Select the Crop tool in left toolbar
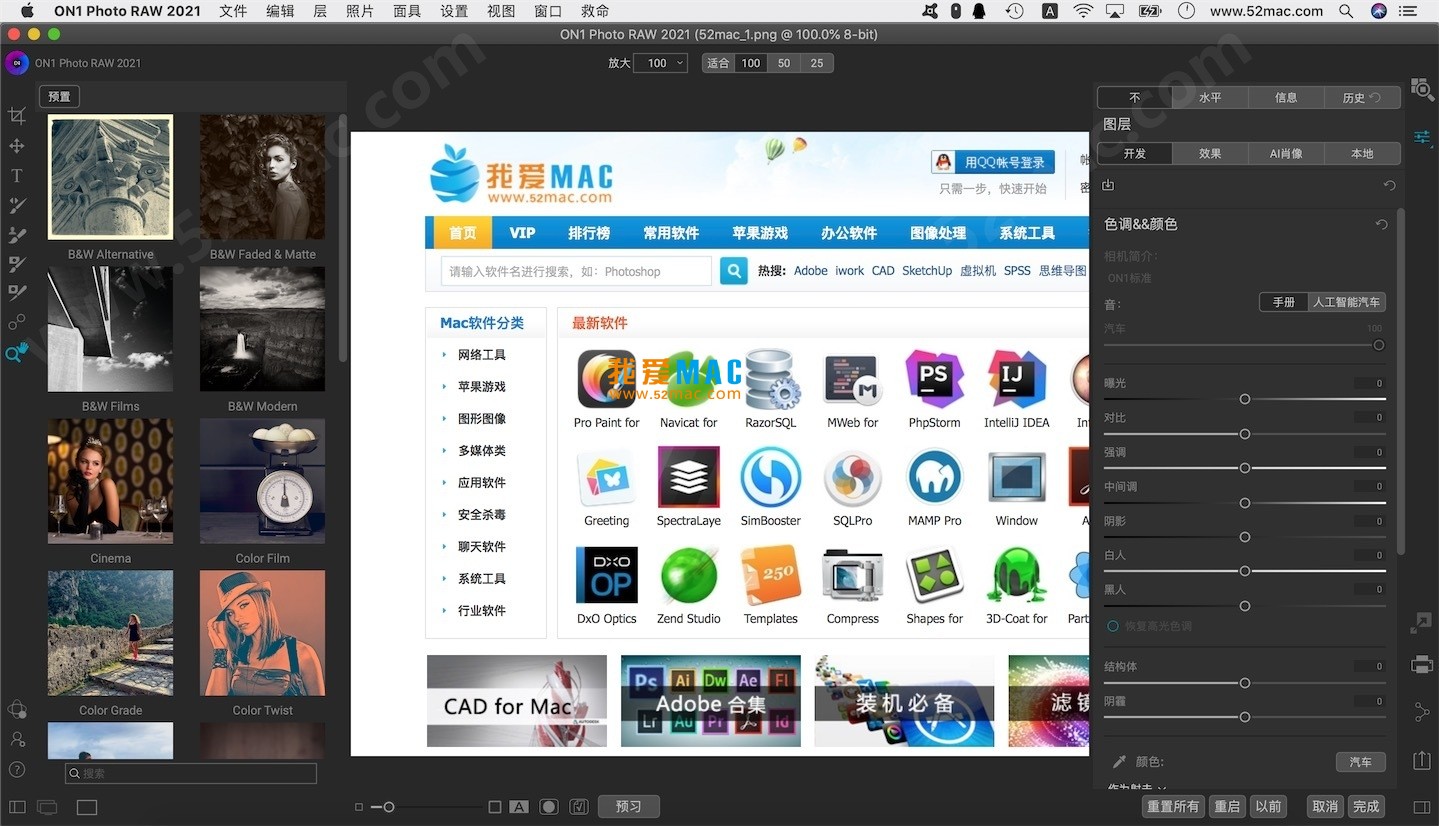 click(16, 116)
